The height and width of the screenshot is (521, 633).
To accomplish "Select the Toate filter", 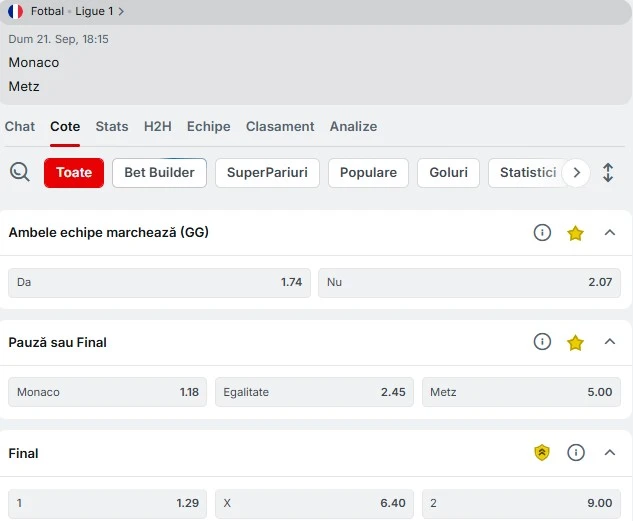I will pos(74,173).
